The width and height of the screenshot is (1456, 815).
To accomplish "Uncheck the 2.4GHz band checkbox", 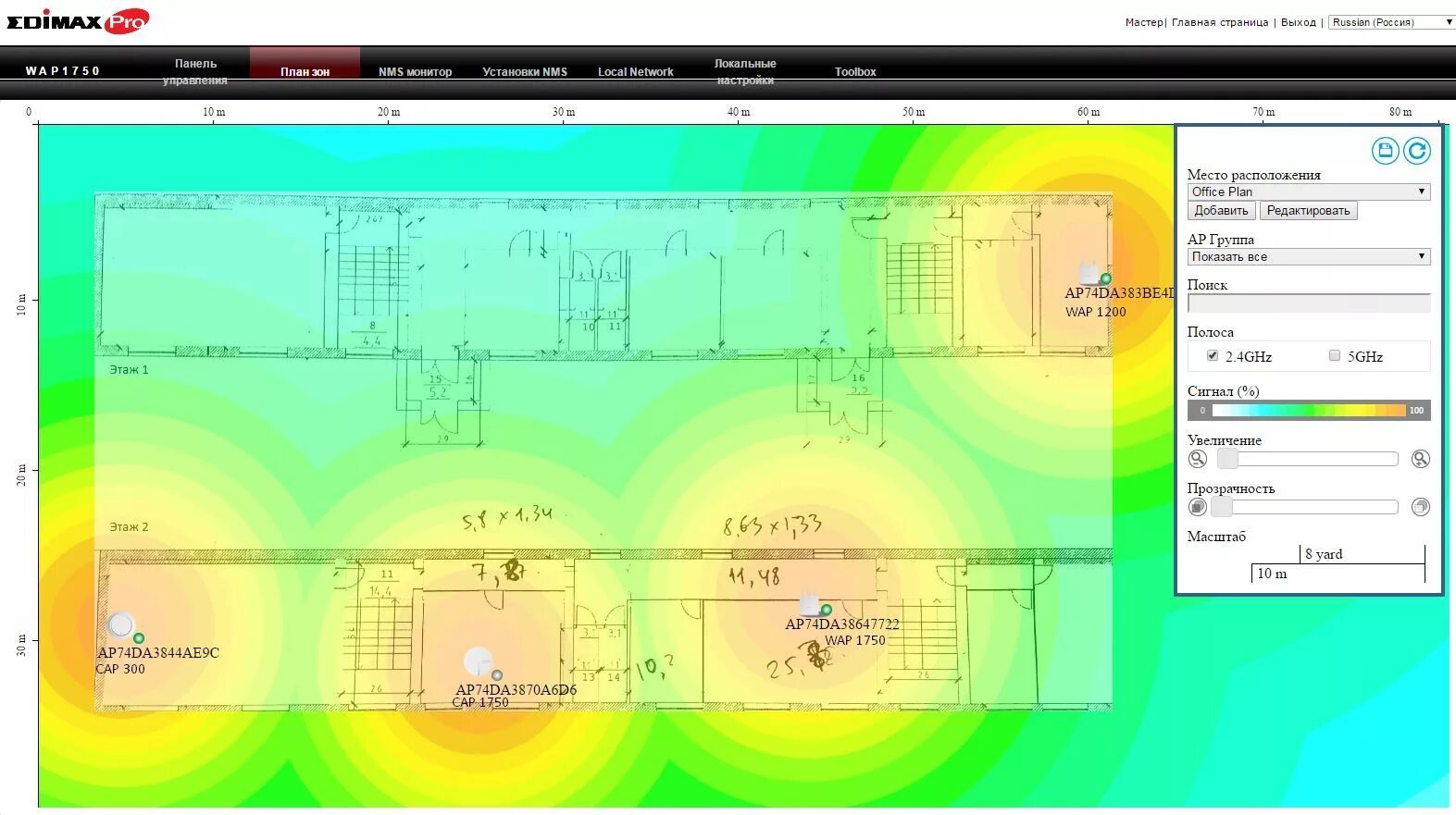I will click(1213, 355).
